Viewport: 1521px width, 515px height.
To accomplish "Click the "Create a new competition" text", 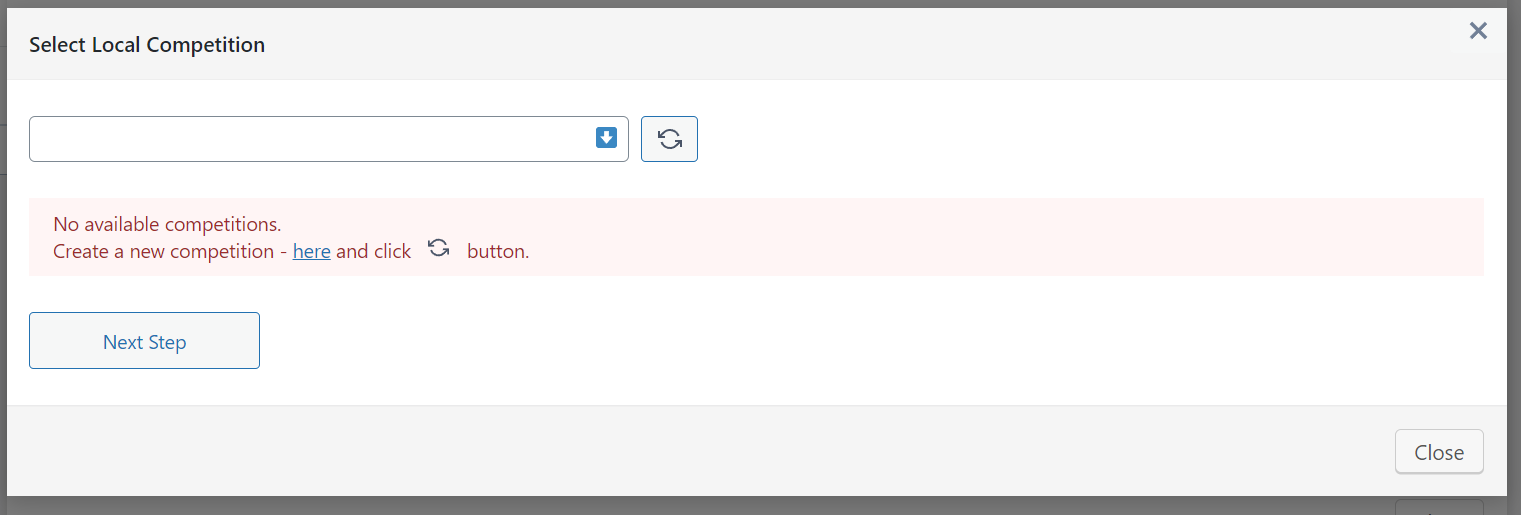I will point(163,251).
